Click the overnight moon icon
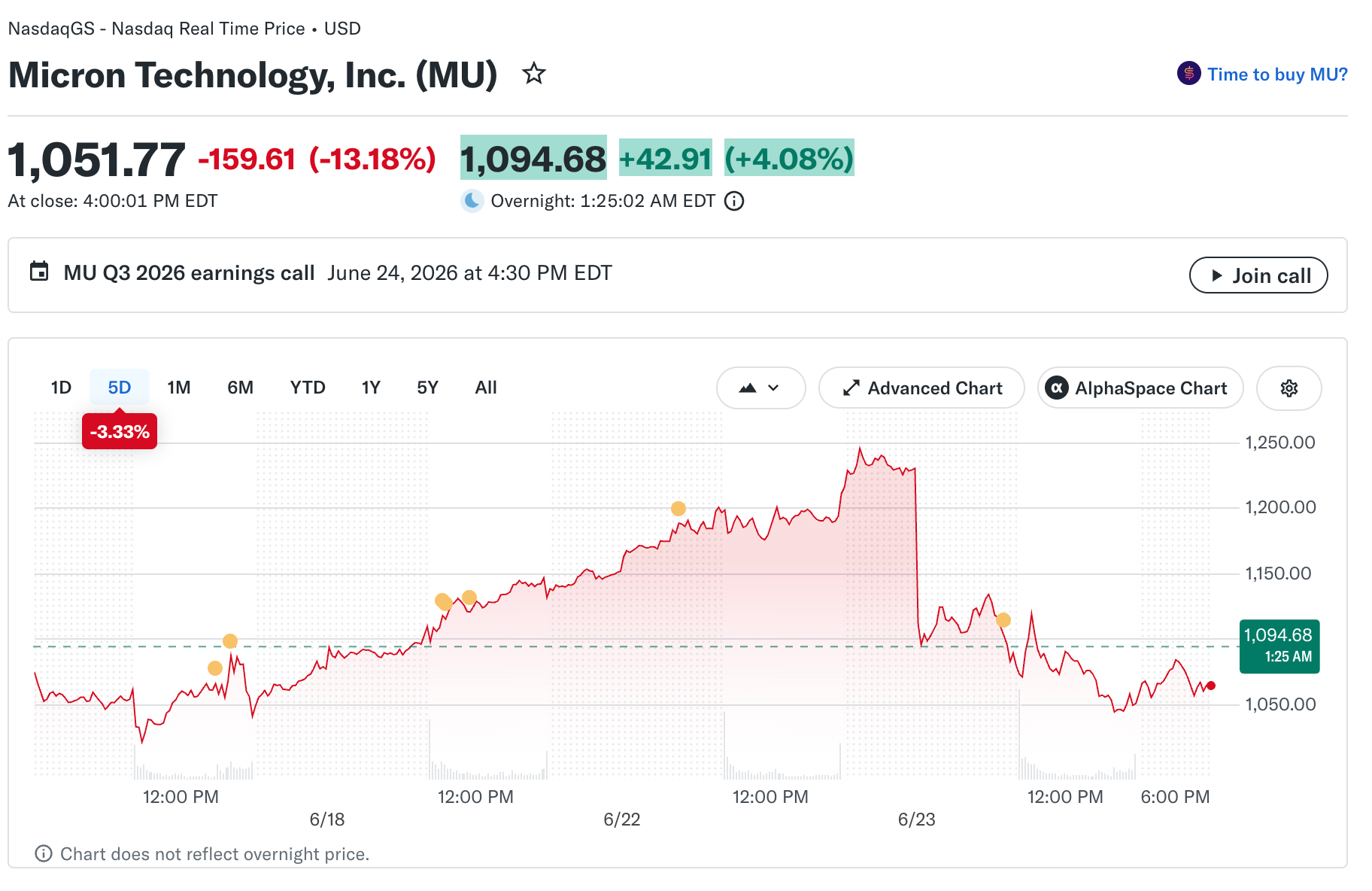1372x891 pixels. click(x=472, y=201)
